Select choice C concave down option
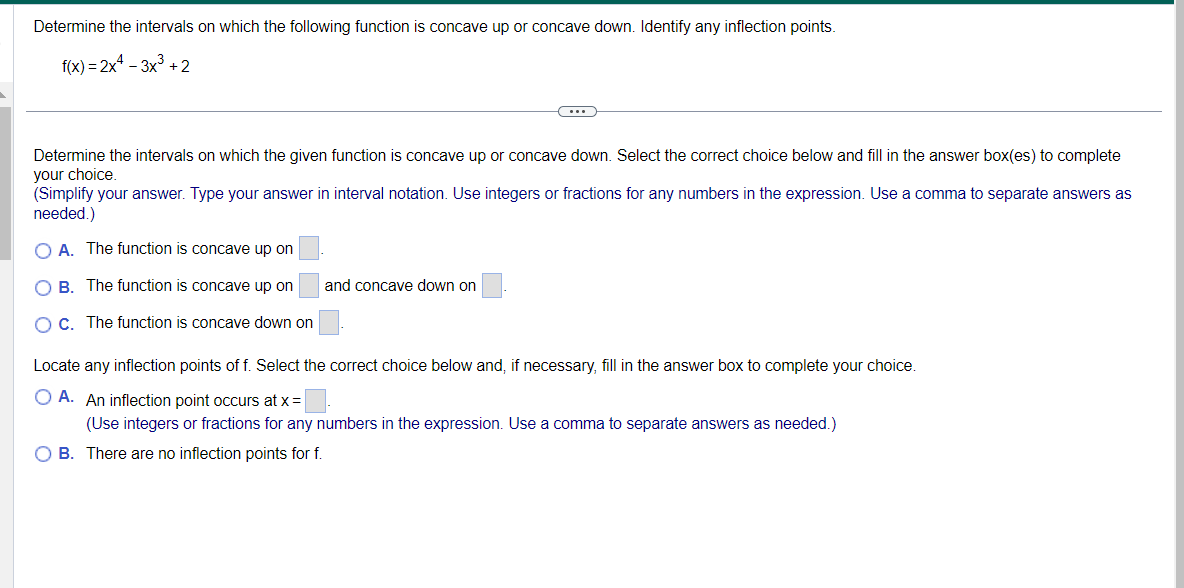Image resolution: width=1184 pixels, height=588 pixels. 43,322
